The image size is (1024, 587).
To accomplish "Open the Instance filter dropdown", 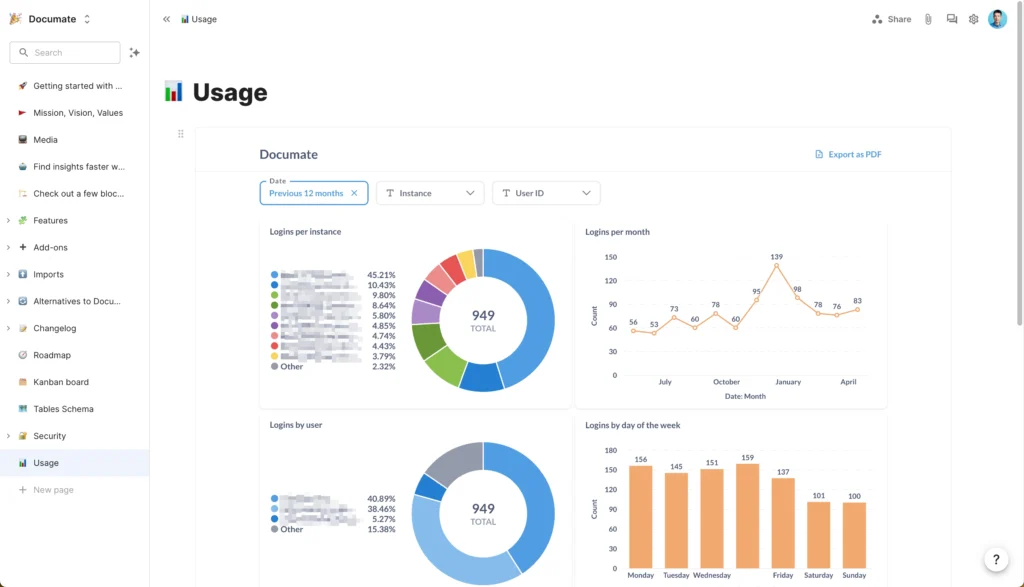I will (x=430, y=193).
